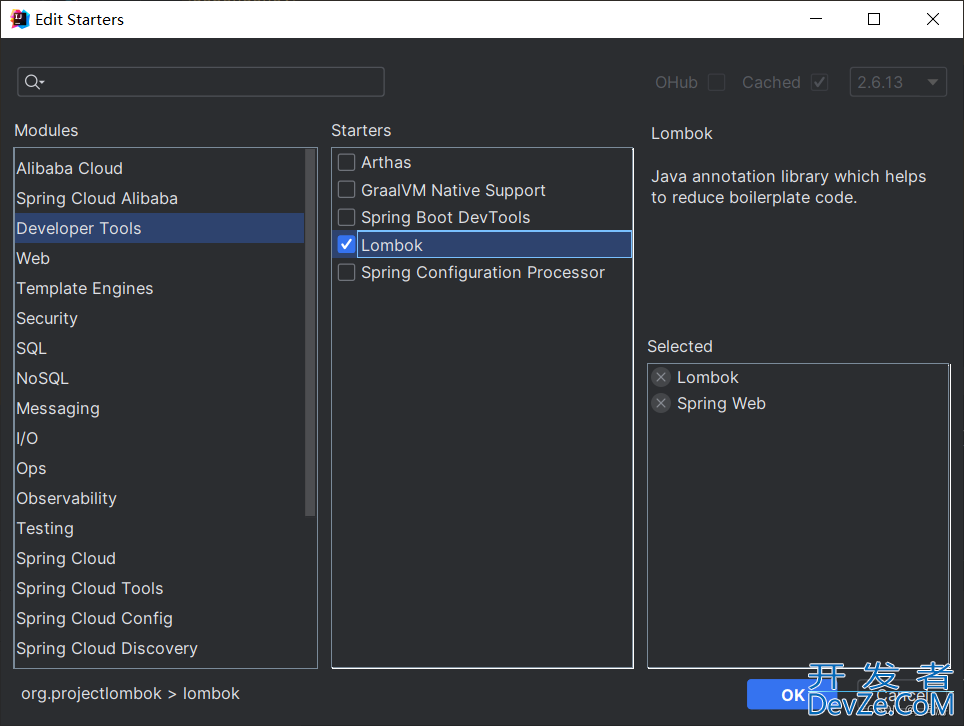The height and width of the screenshot is (726, 964).
Task: Open the 2.6.13 version dropdown
Action: coord(898,82)
